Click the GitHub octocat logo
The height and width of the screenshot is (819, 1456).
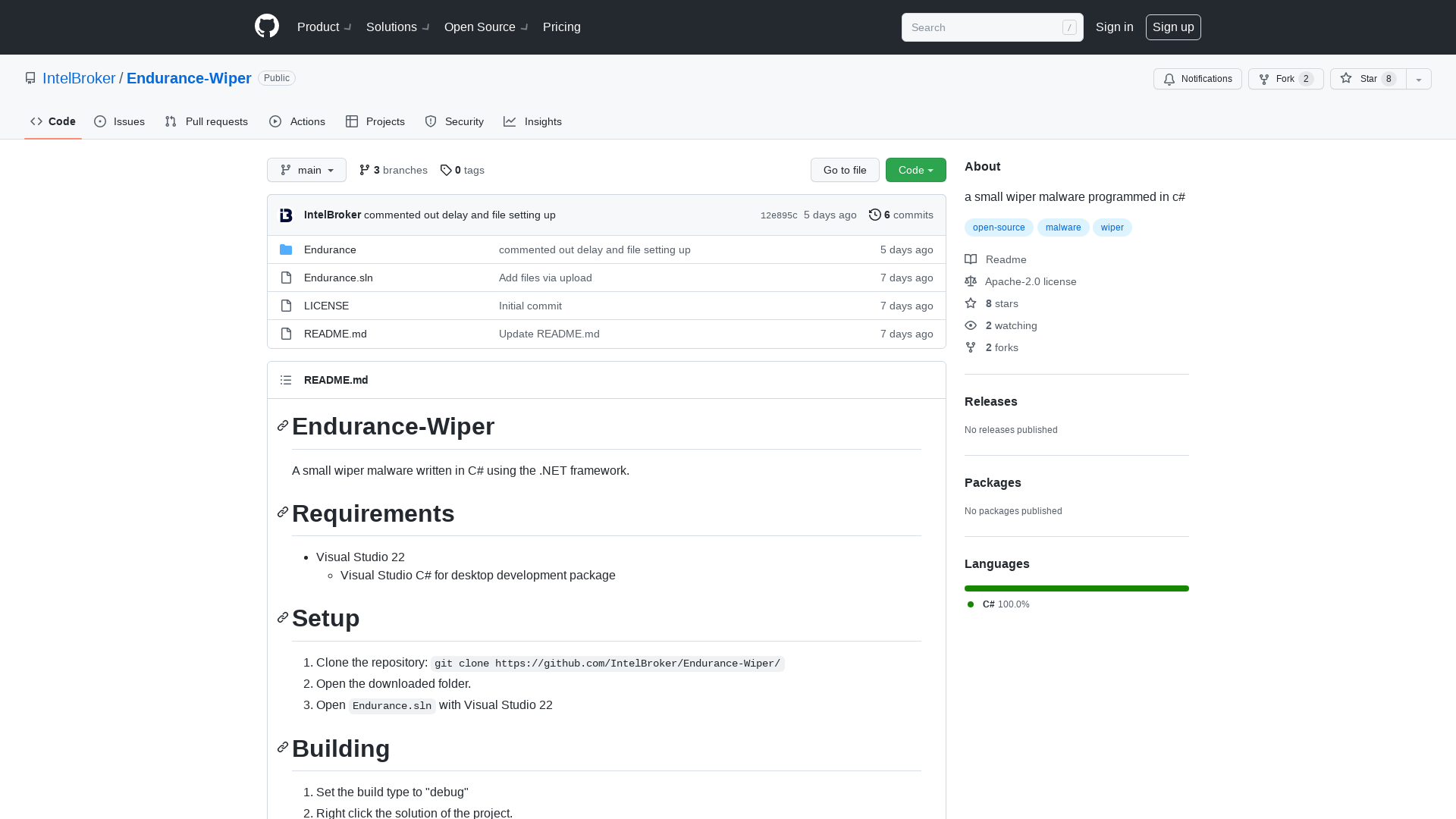(266, 27)
